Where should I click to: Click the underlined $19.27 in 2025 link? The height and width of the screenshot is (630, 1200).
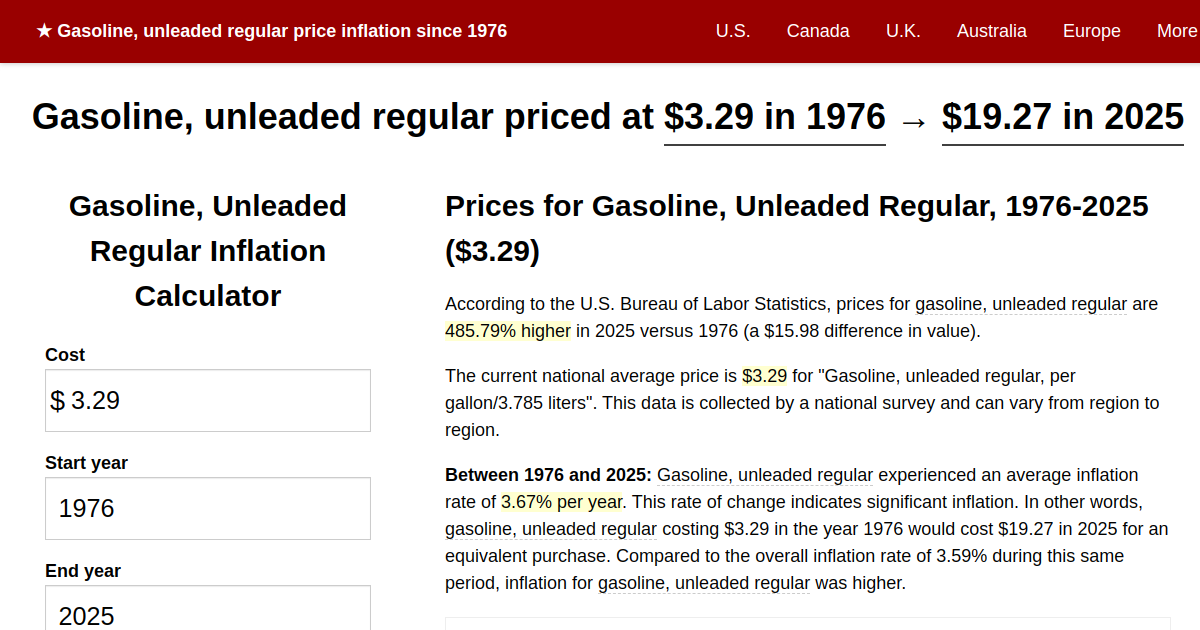(x=1062, y=117)
